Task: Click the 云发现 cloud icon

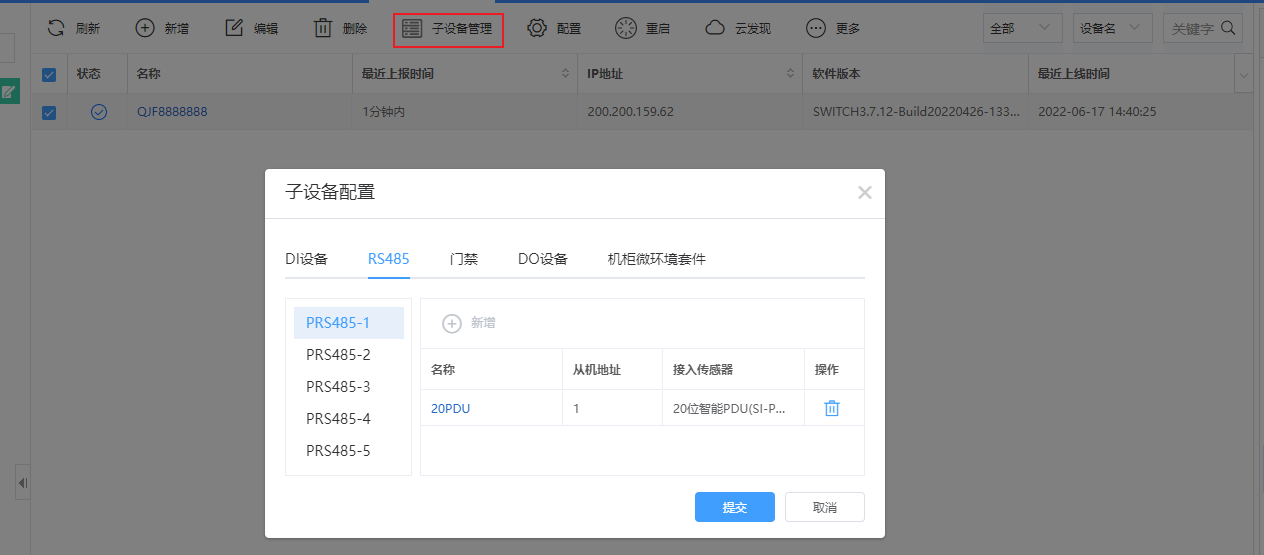Action: point(715,28)
